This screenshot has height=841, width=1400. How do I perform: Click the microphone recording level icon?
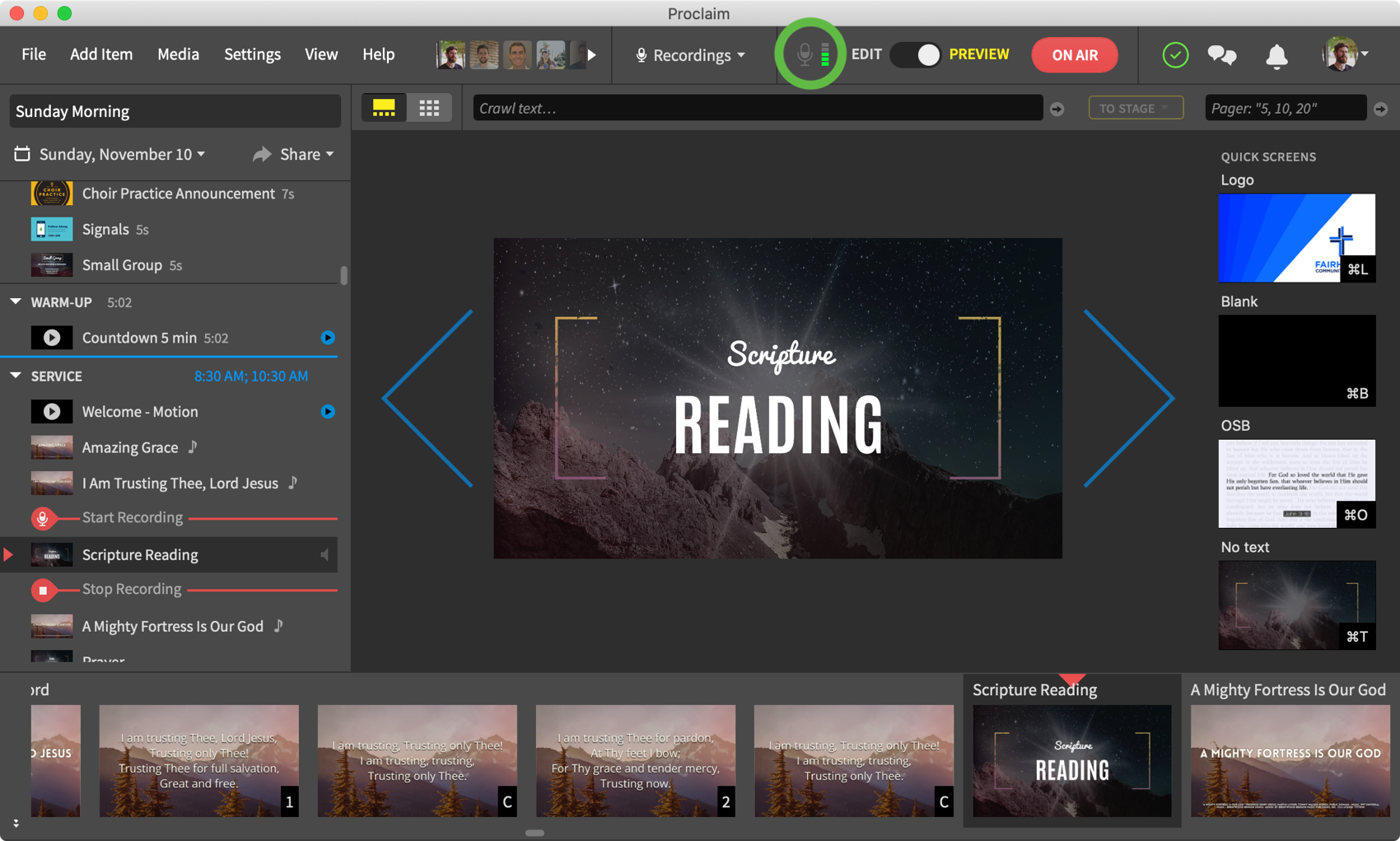pos(810,54)
